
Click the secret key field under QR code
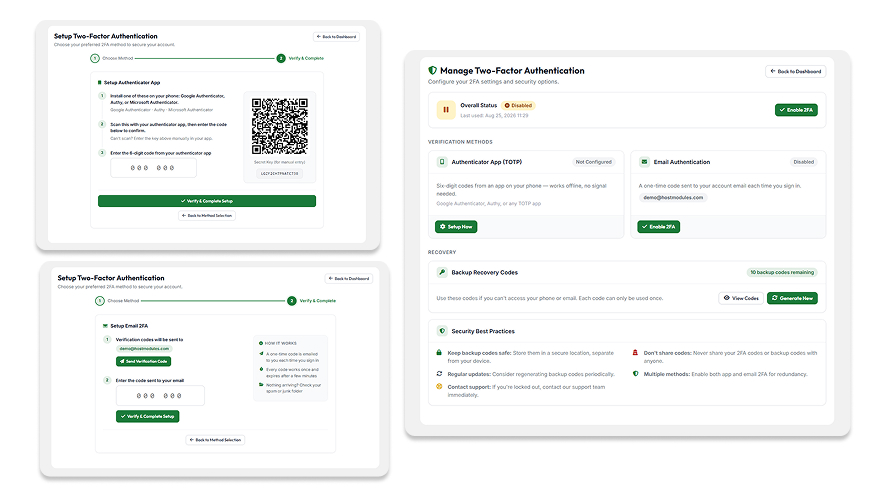[x=280, y=174]
